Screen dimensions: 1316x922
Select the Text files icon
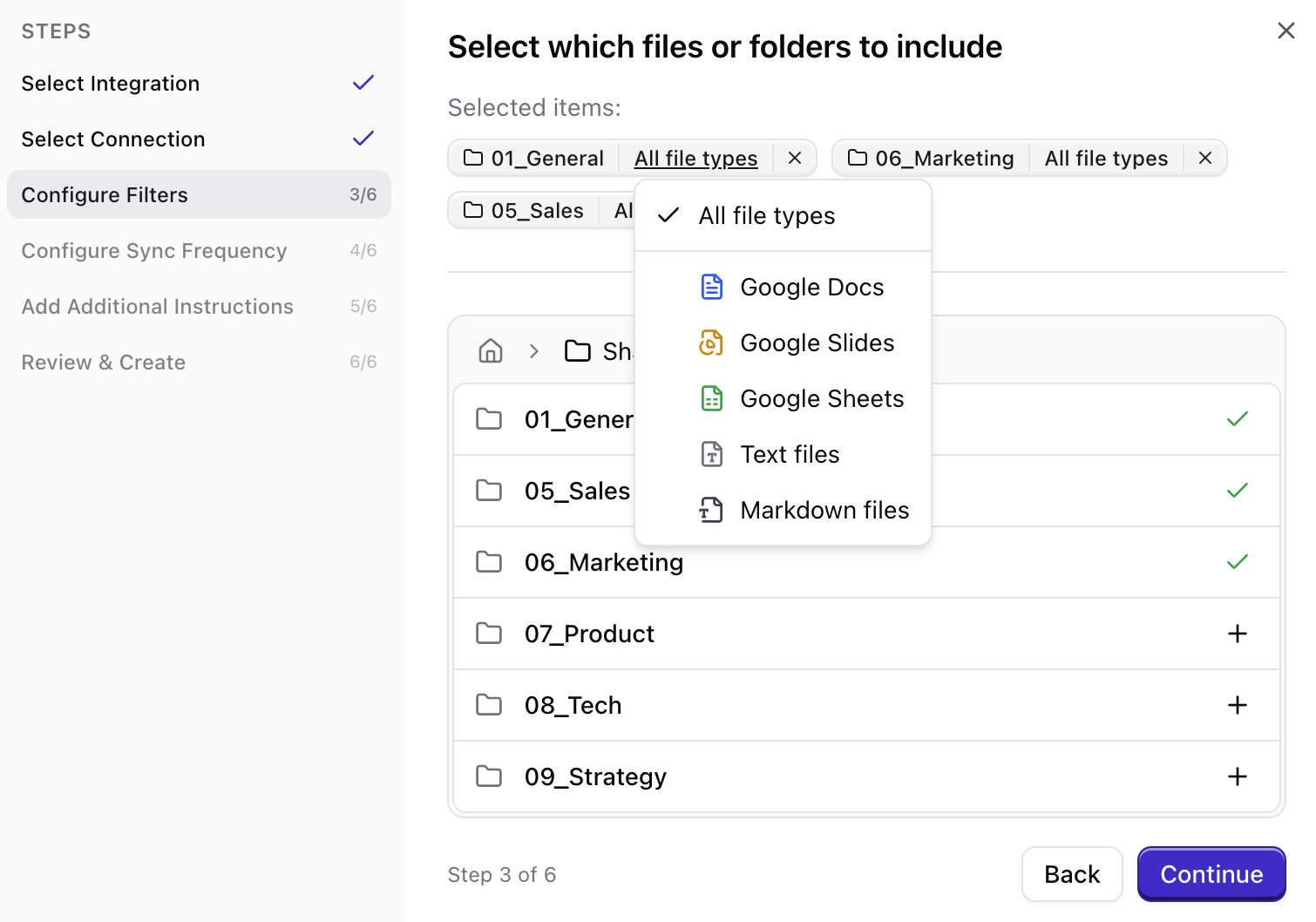tap(710, 454)
